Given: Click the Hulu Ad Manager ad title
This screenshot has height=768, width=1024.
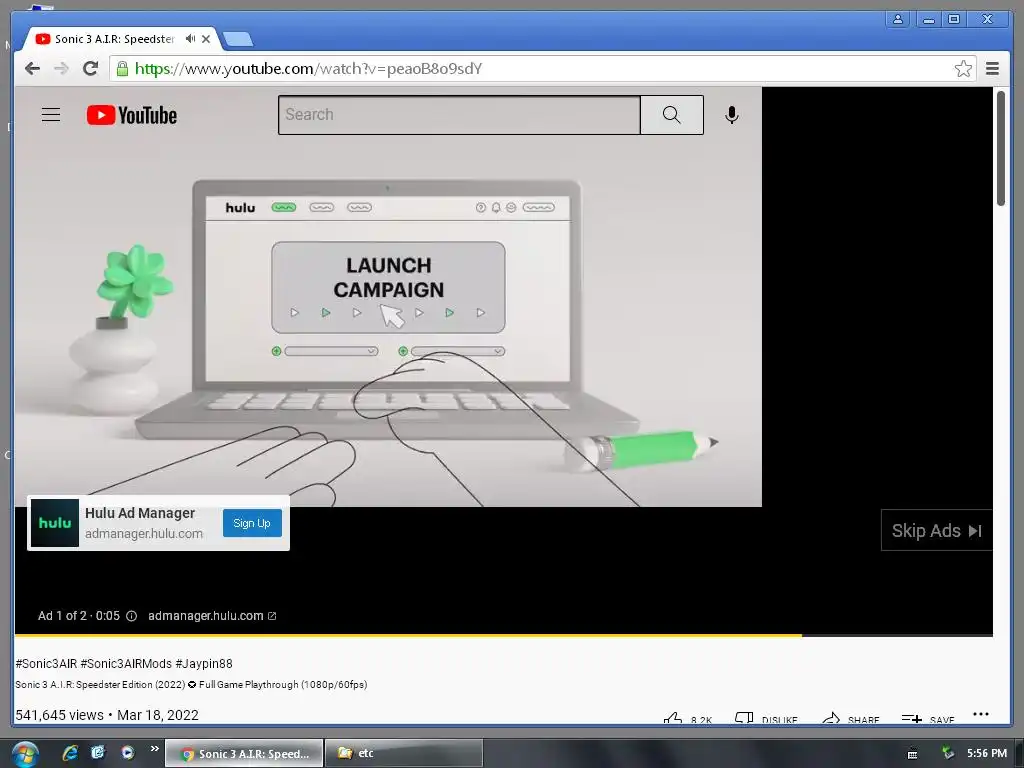Looking at the screenshot, I should coord(140,513).
